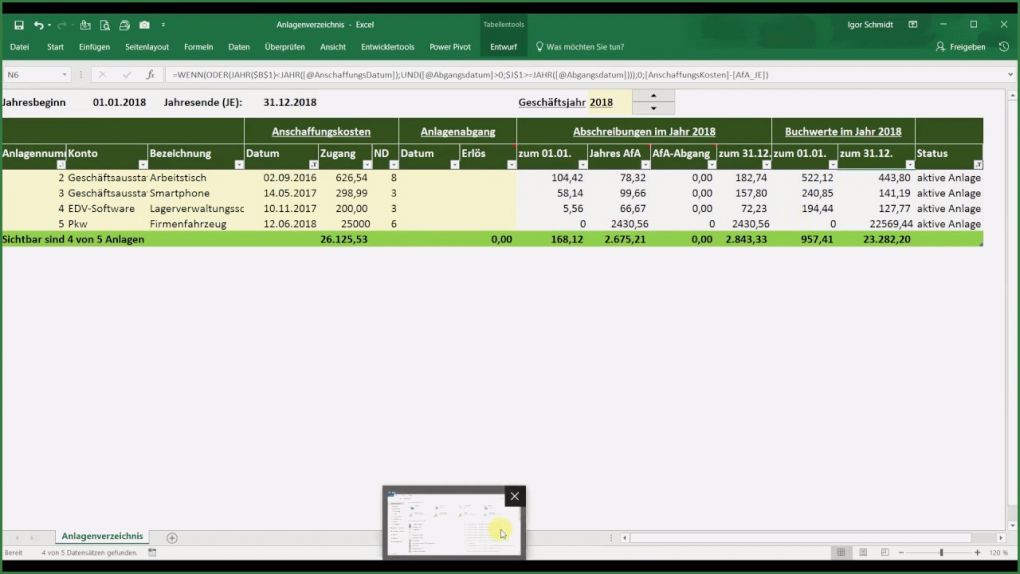Select the Geschäftsjahr cell showing 2018
The image size is (1020, 574).
point(610,102)
